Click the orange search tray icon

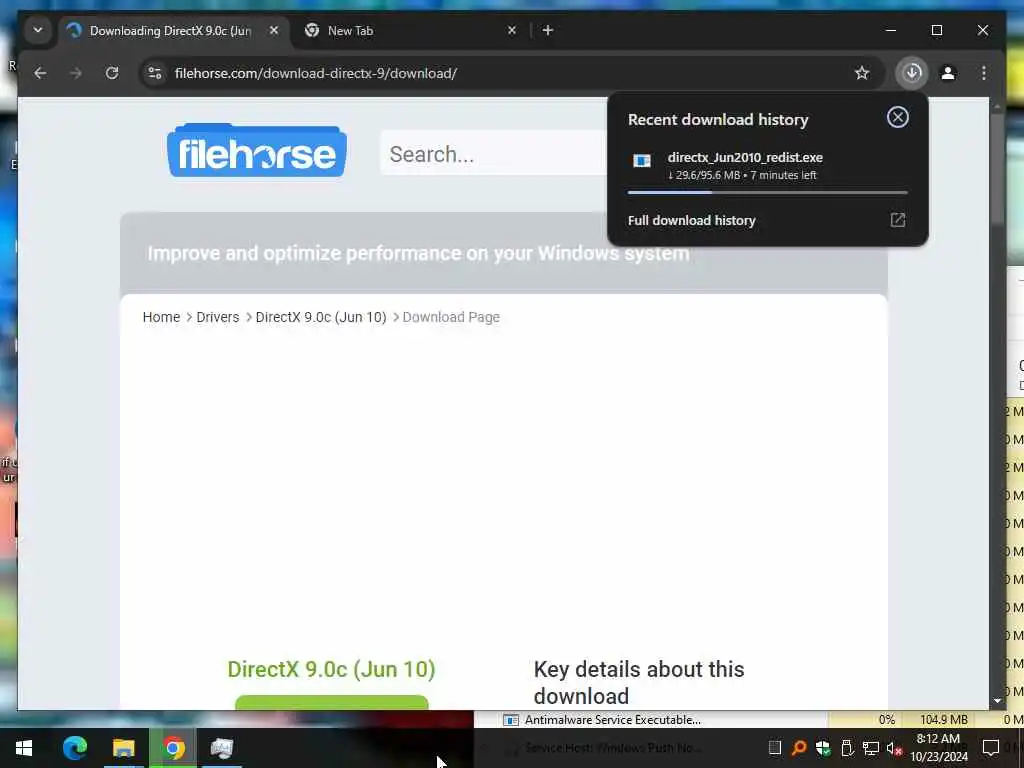(799, 748)
